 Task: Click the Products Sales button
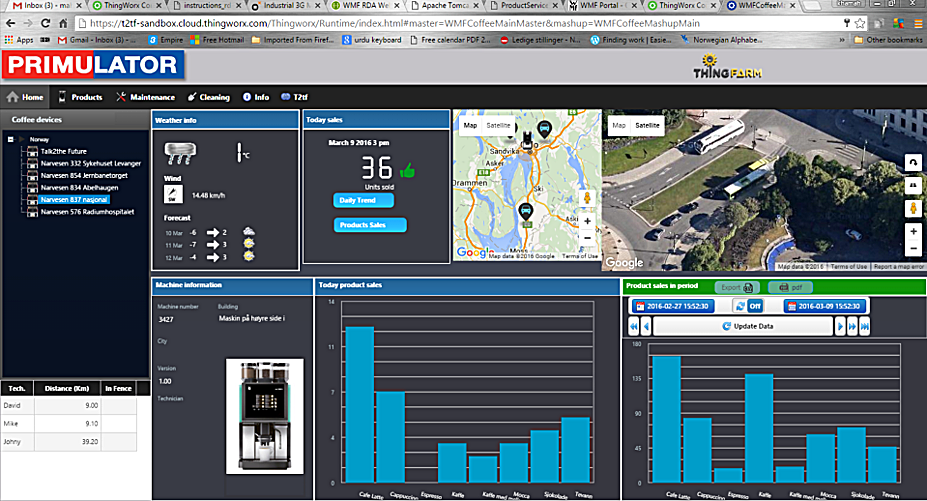tap(370, 225)
